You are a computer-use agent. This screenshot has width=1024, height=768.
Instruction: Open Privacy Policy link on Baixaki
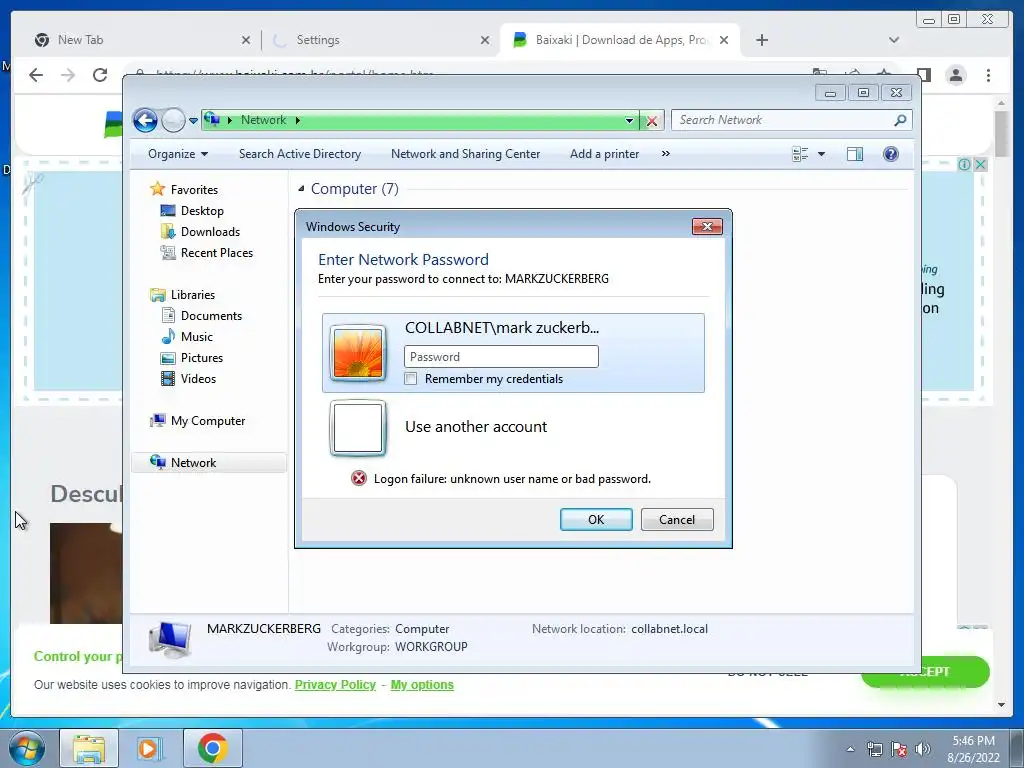point(335,684)
